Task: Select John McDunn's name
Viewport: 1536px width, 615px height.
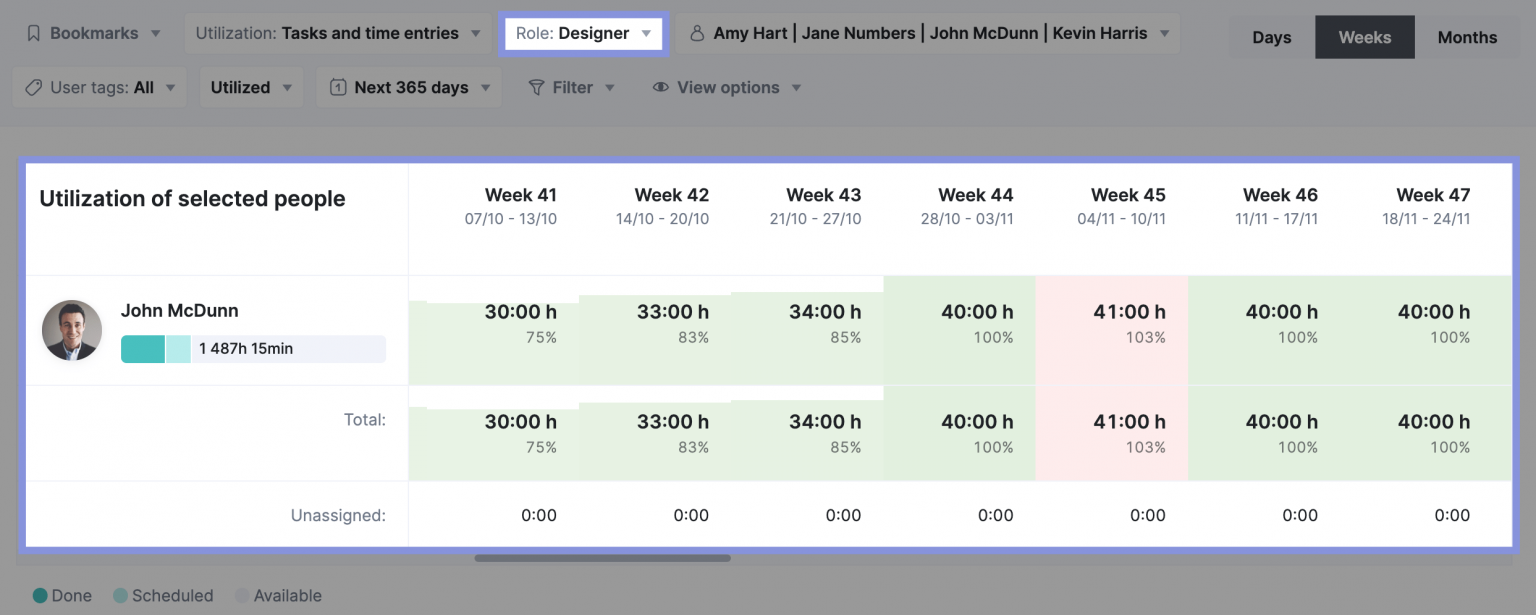Action: [180, 310]
